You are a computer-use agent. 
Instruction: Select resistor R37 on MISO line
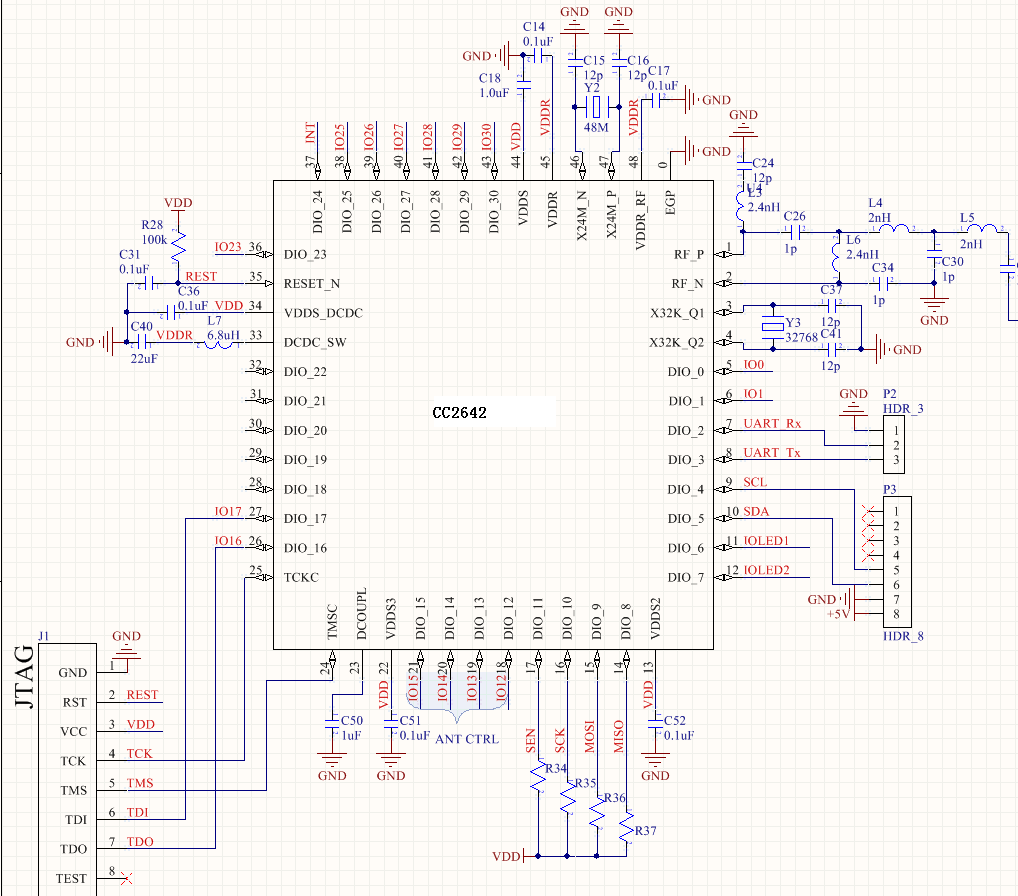627,826
